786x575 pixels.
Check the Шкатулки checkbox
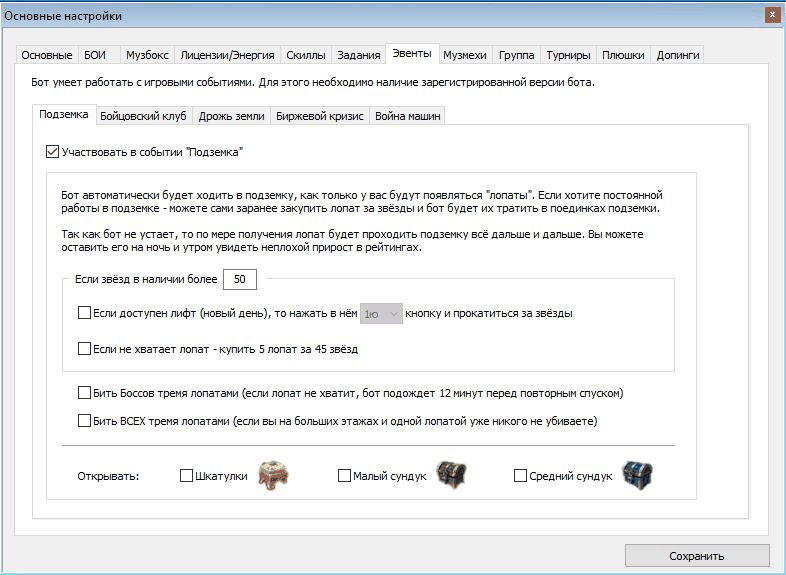pyautogui.click(x=186, y=475)
